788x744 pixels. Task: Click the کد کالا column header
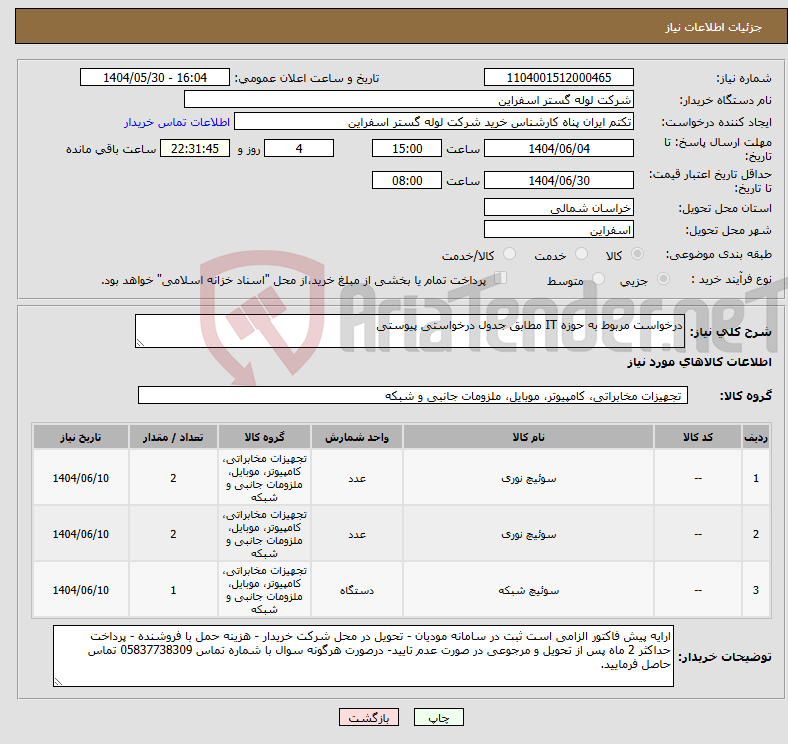(698, 437)
